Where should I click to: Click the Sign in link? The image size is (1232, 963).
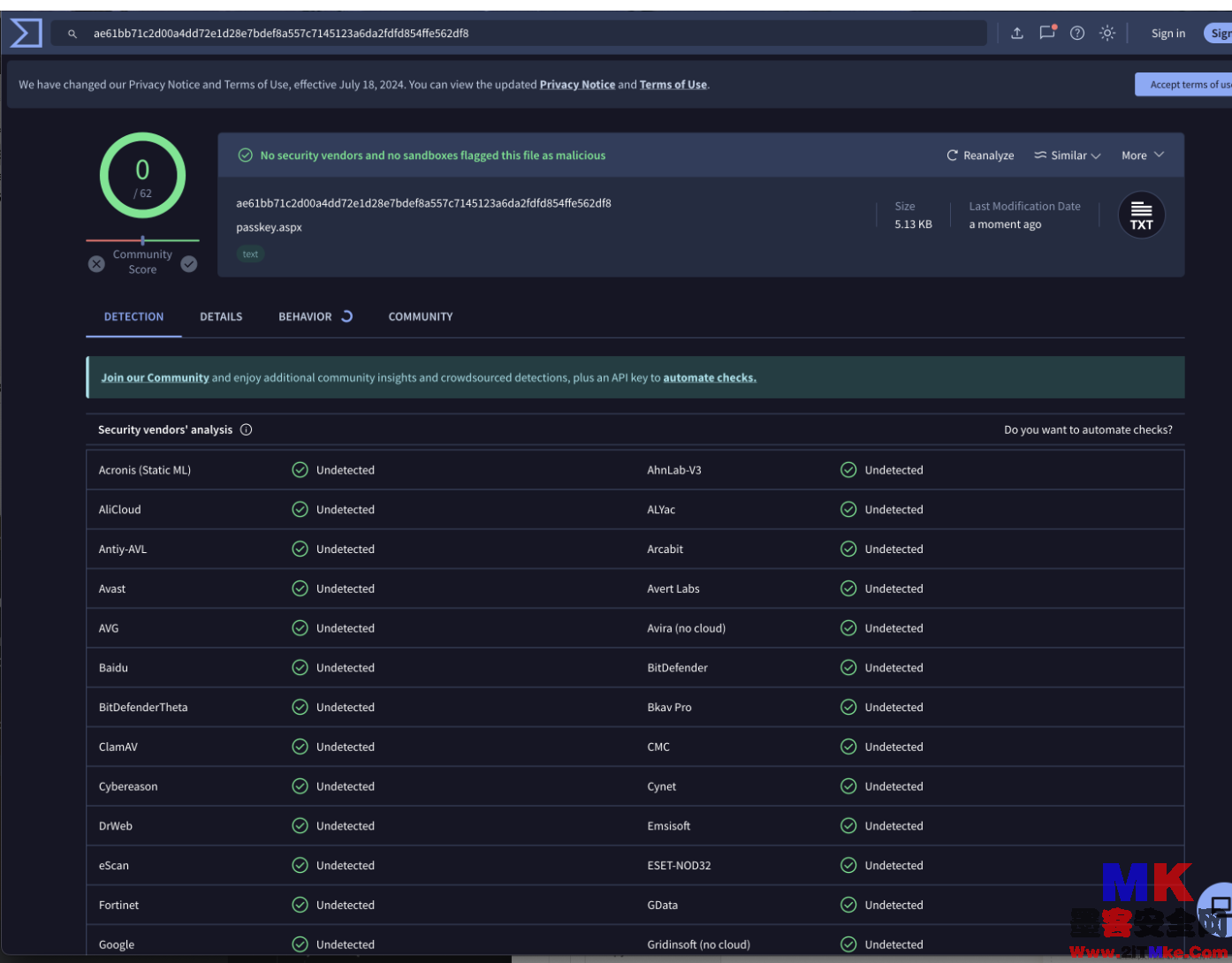coord(1168,34)
